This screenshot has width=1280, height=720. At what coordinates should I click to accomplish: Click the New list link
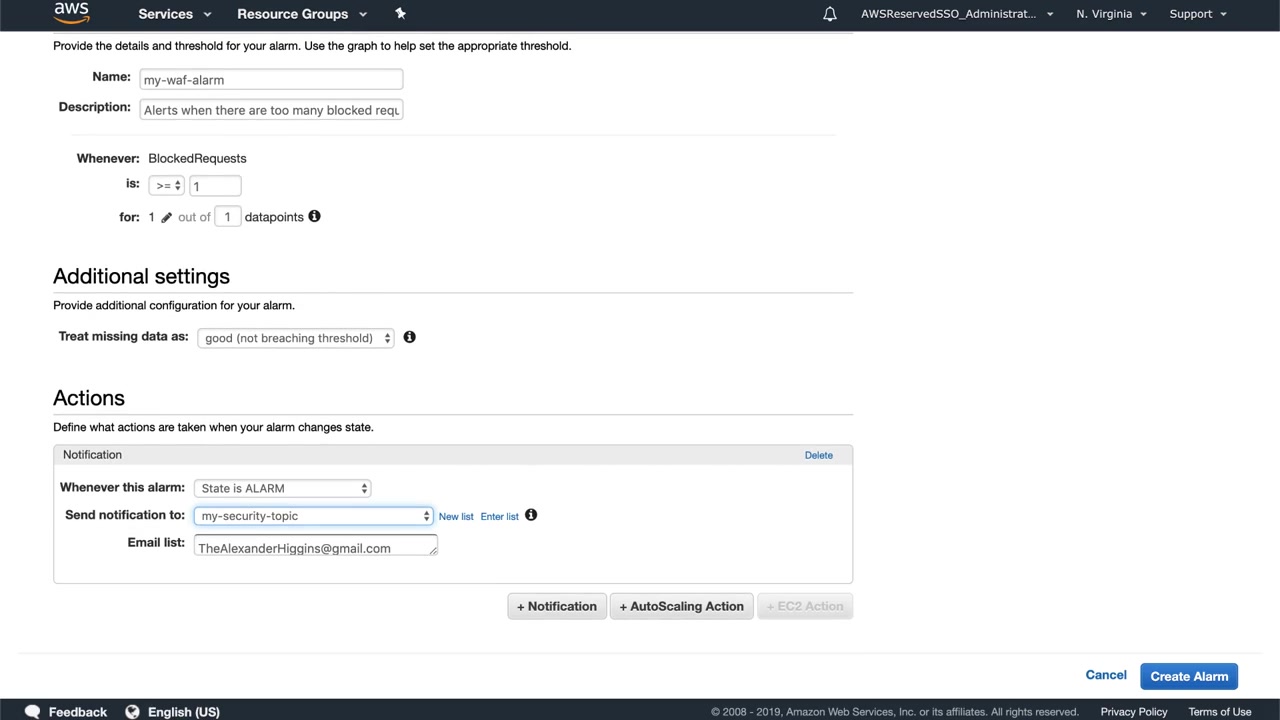coord(456,516)
